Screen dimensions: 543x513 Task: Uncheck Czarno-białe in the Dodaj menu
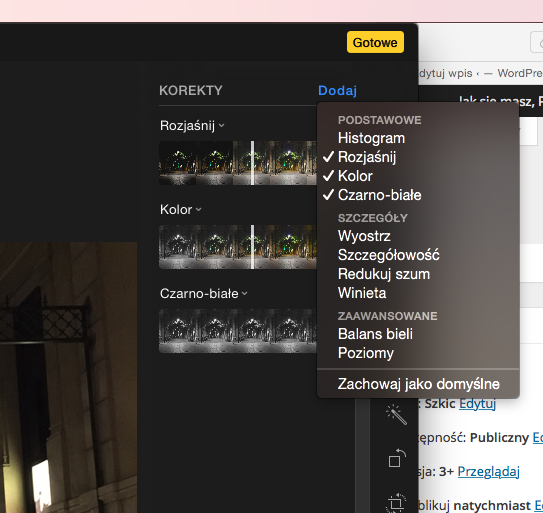click(x=418, y=195)
